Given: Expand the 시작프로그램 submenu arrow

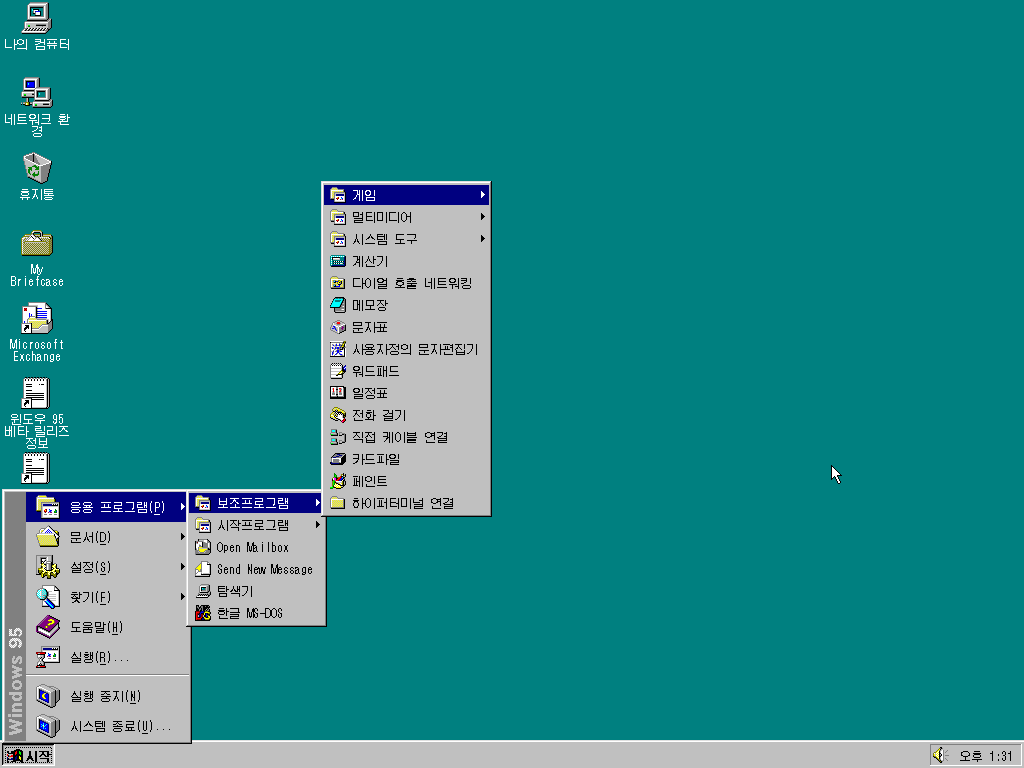Looking at the screenshot, I should (x=317, y=525).
